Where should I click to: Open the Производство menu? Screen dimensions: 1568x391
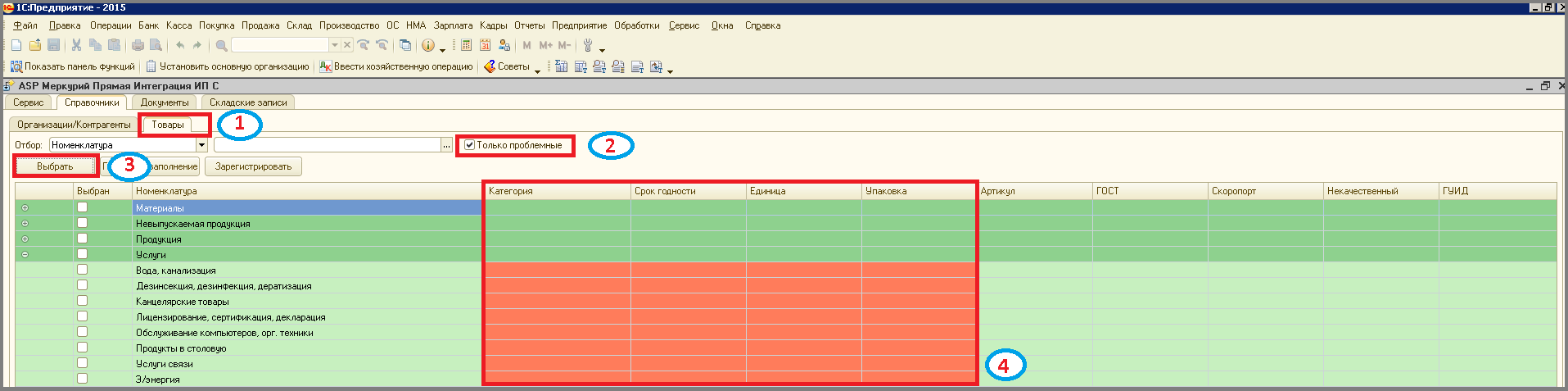(x=350, y=25)
